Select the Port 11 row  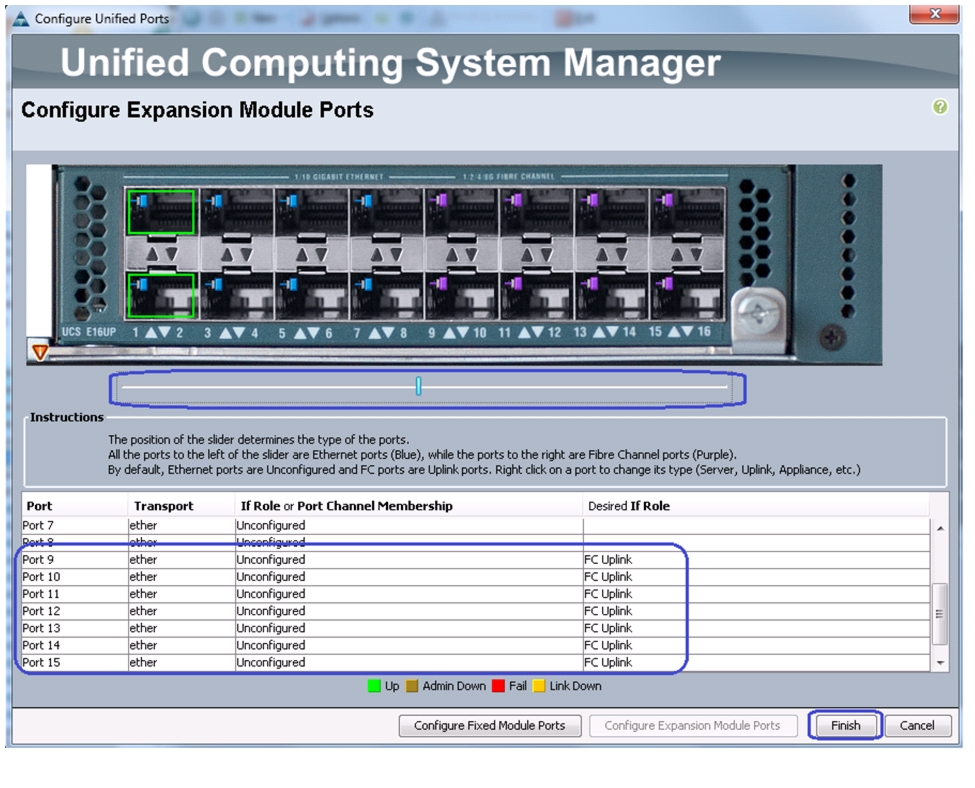tap(476, 594)
